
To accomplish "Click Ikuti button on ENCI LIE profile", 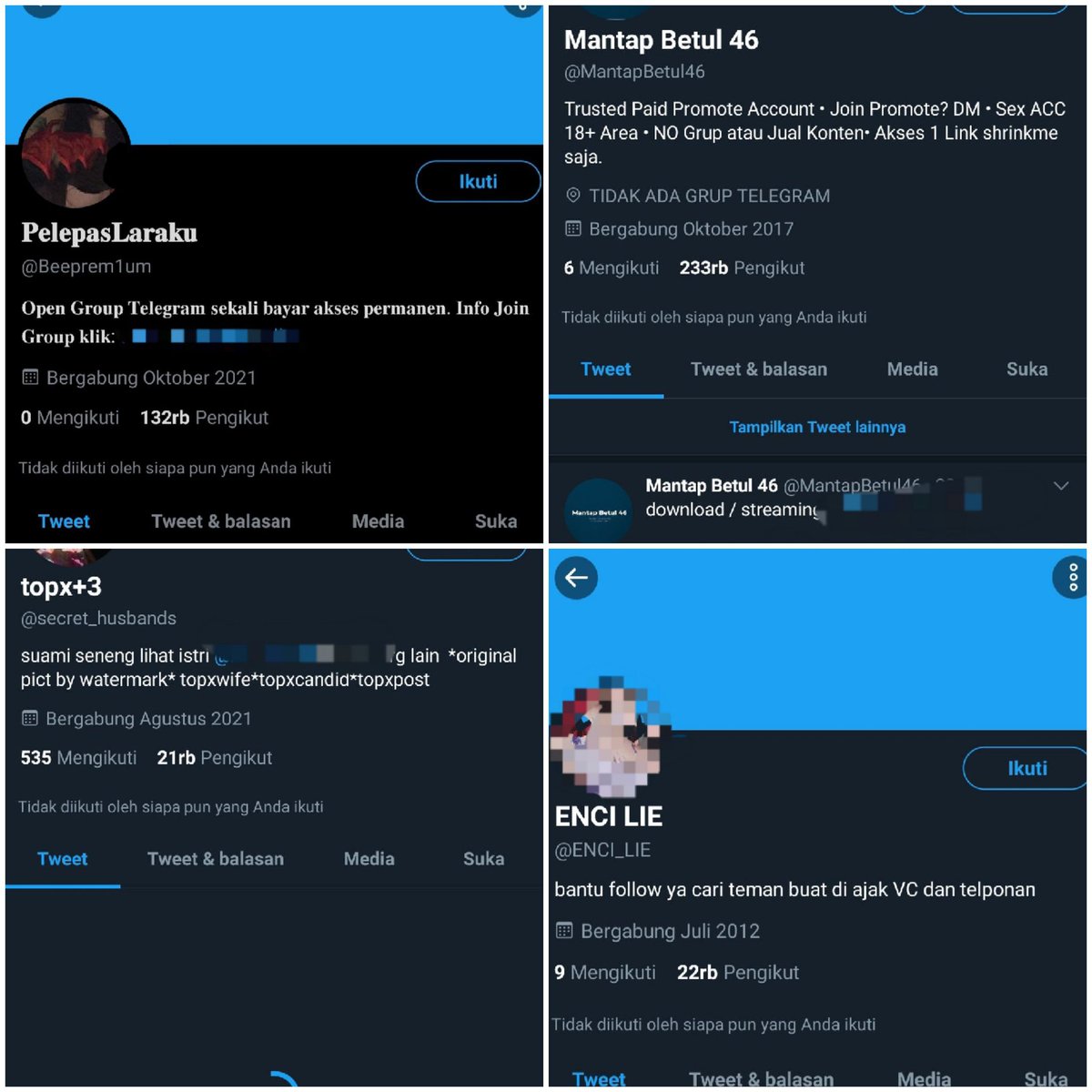I will point(1026,768).
